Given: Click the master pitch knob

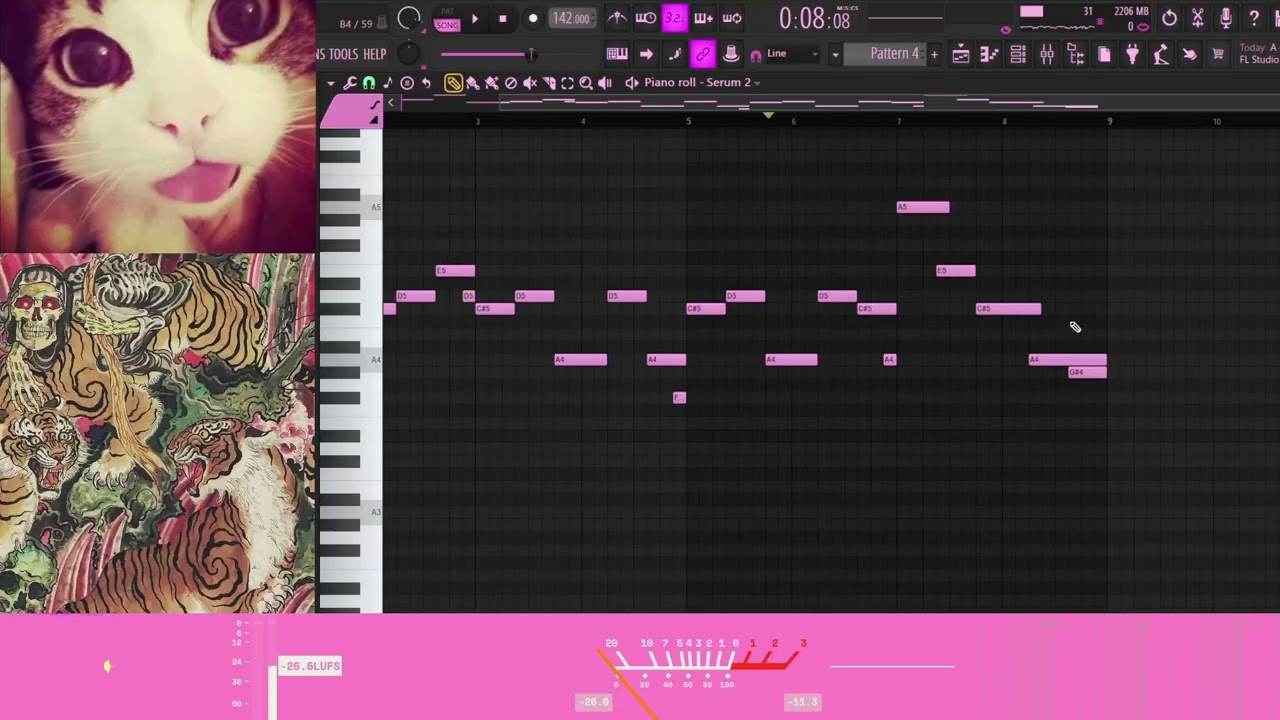Looking at the screenshot, I should tap(408, 54).
